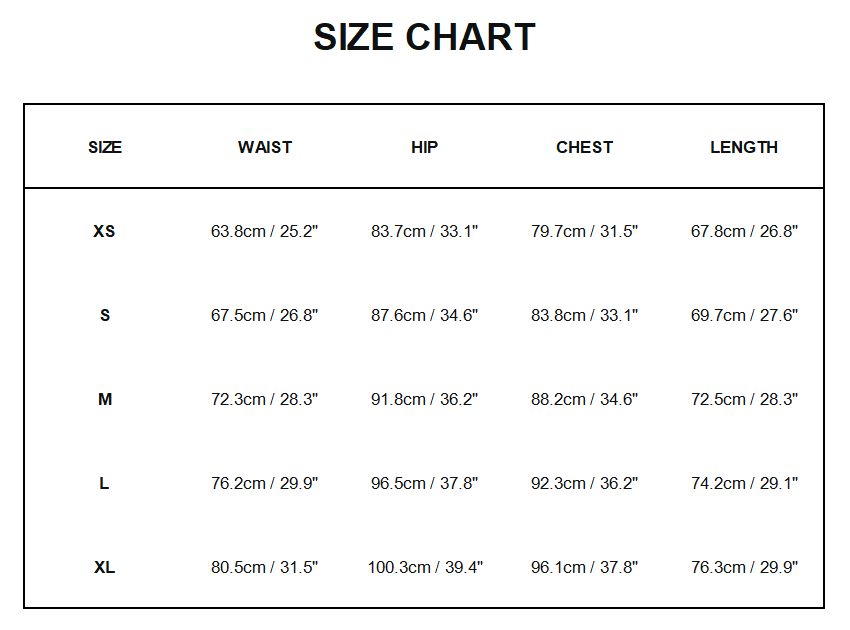Viewport: 850px width, 630px height.
Task: Click the WAIST column header
Action: (x=265, y=147)
